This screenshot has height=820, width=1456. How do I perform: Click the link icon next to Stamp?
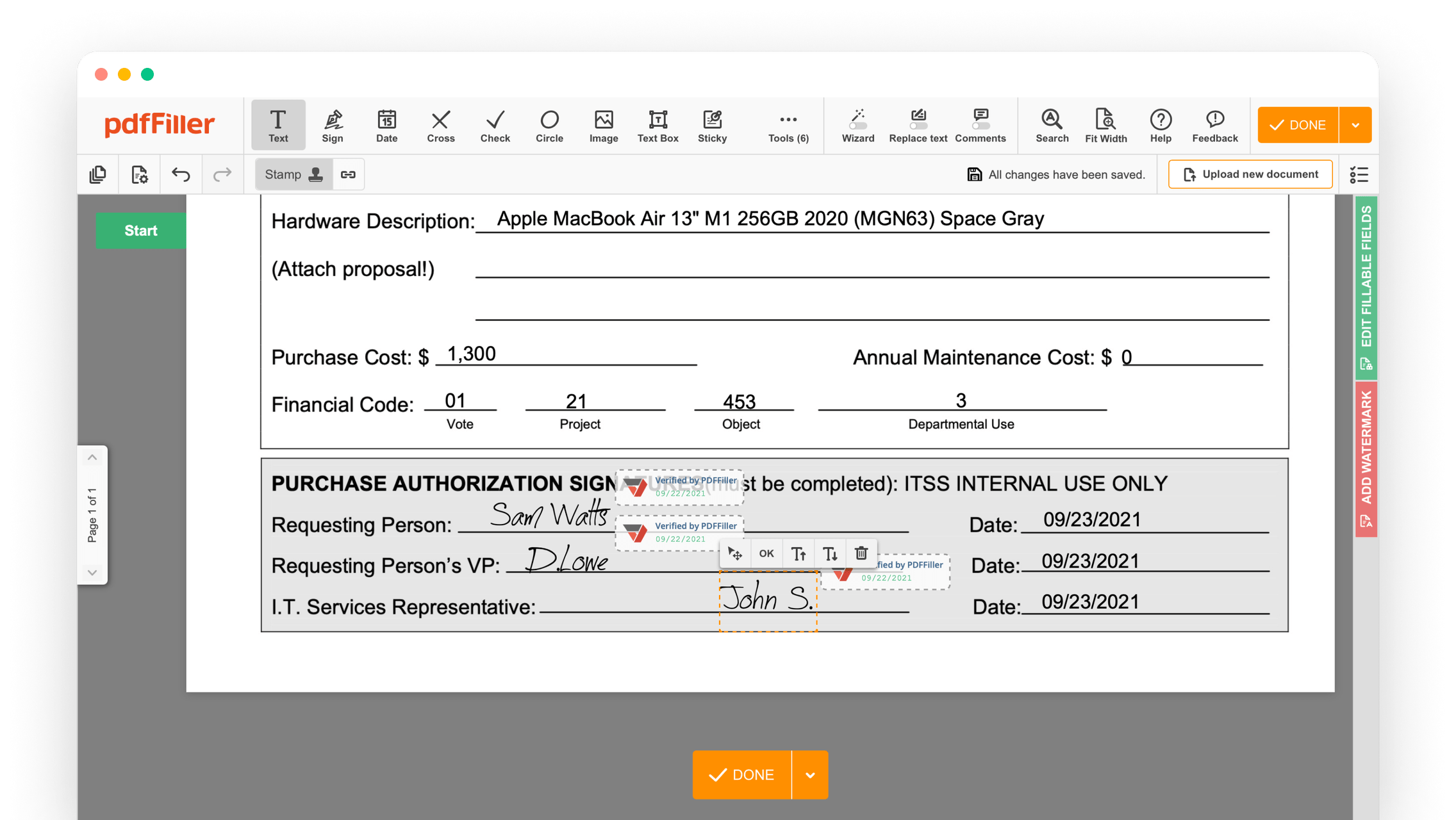[348, 174]
